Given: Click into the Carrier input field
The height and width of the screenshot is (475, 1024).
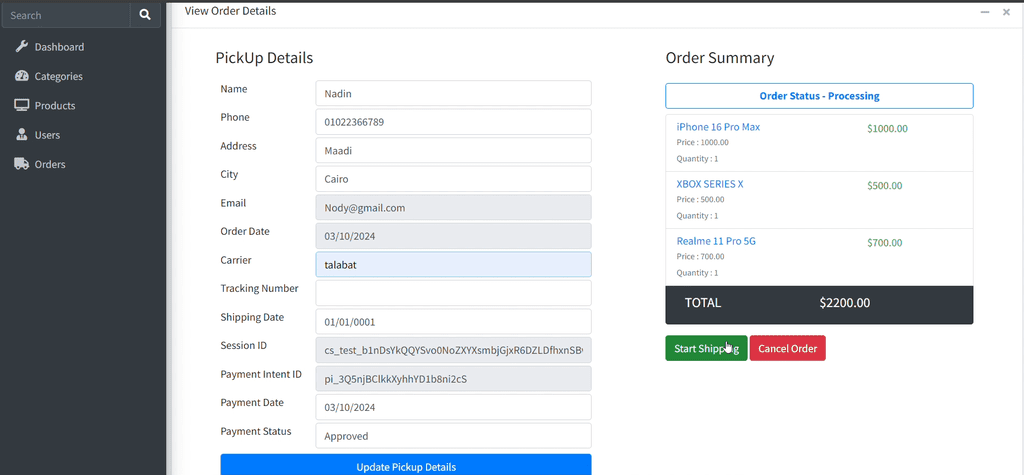Looking at the screenshot, I should (453, 264).
